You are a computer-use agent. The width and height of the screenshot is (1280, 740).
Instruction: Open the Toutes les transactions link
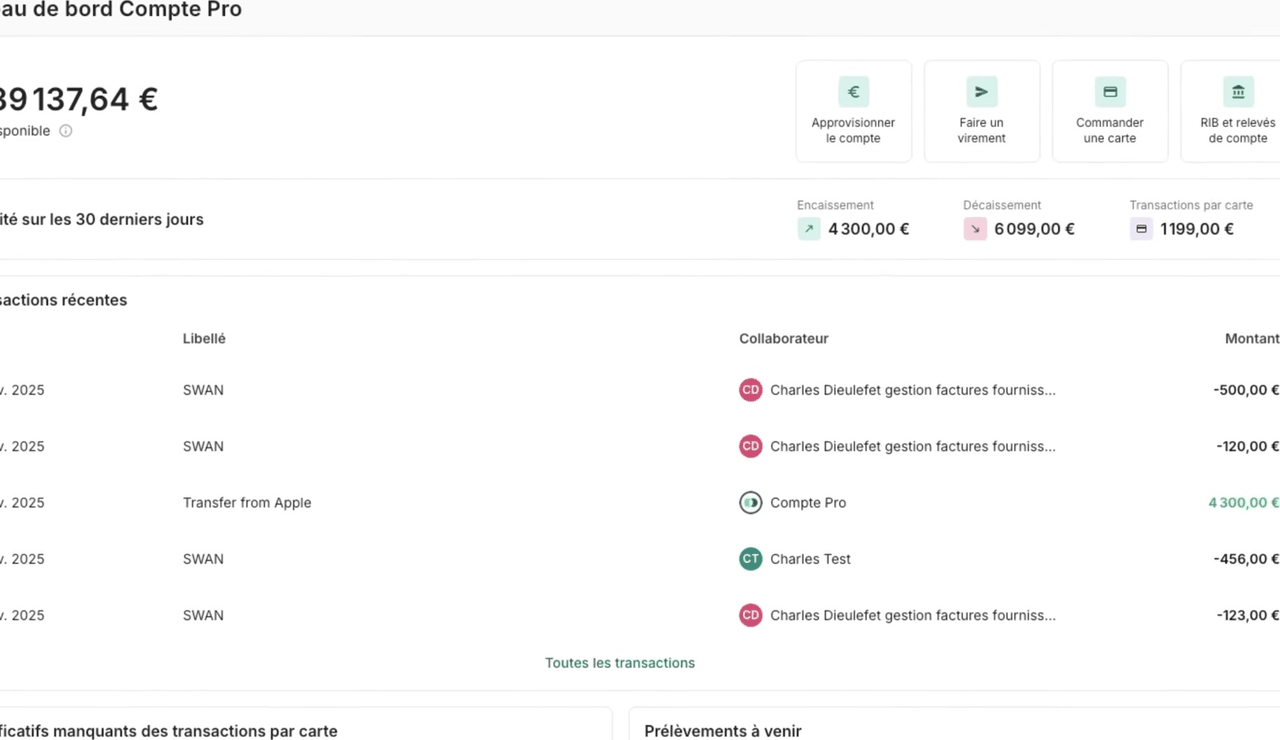click(620, 663)
